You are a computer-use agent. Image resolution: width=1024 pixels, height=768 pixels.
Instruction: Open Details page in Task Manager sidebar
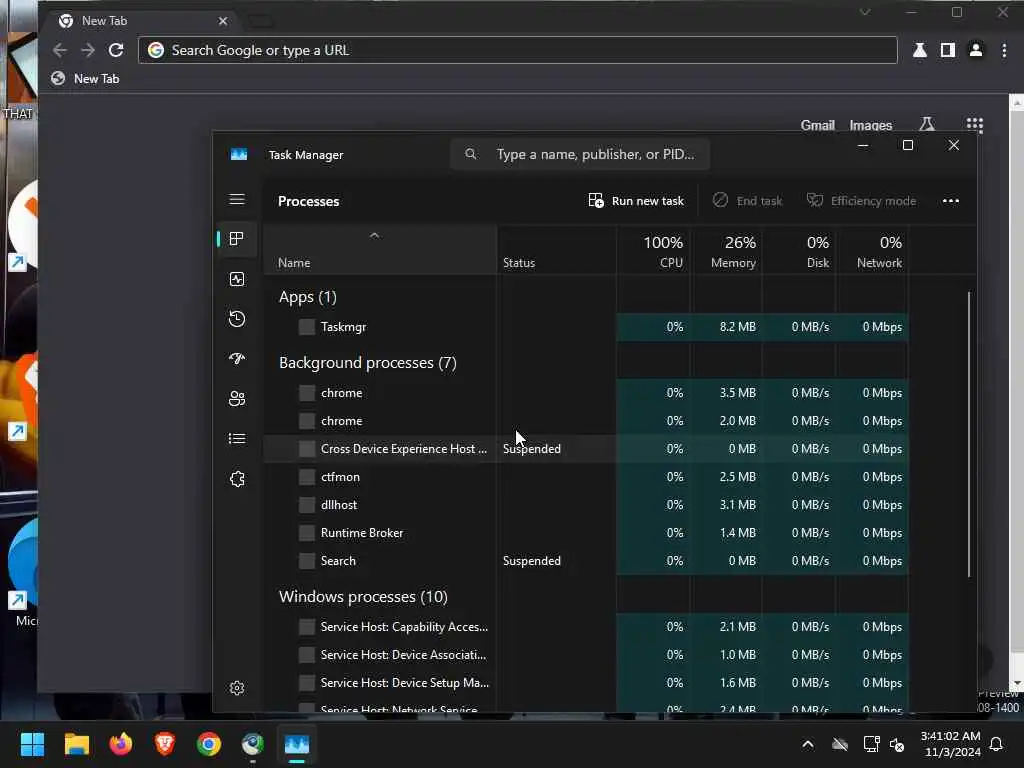click(x=237, y=438)
